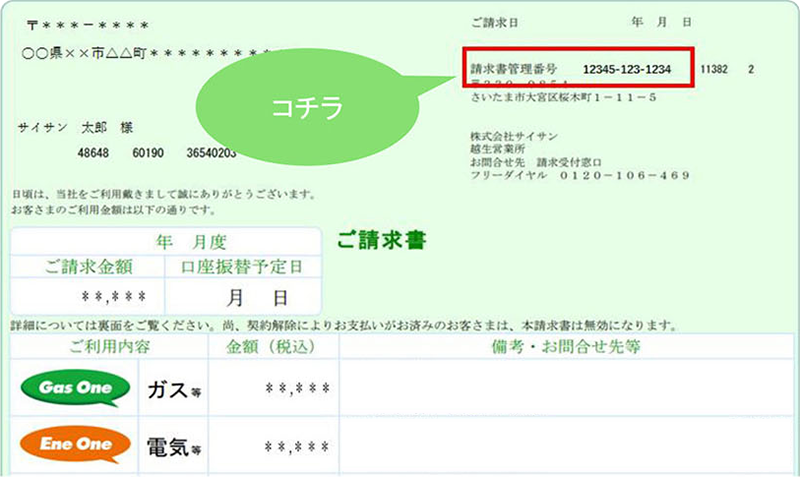Click the ○○県××市△△町 address line
Image resolution: width=800 pixels, height=477 pixels.
tap(145, 53)
